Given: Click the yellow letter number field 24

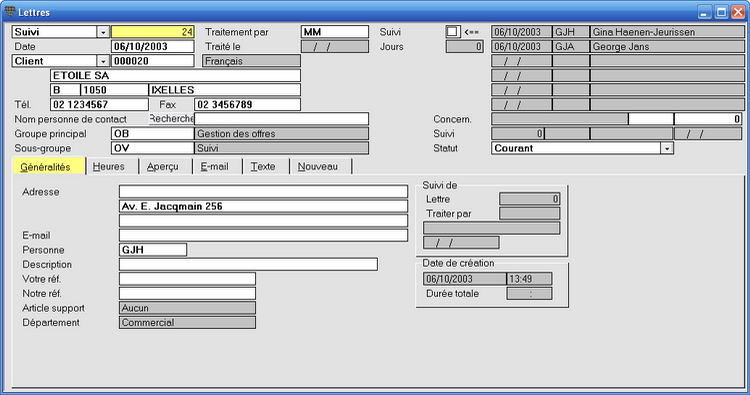Looking at the screenshot, I should point(153,32).
